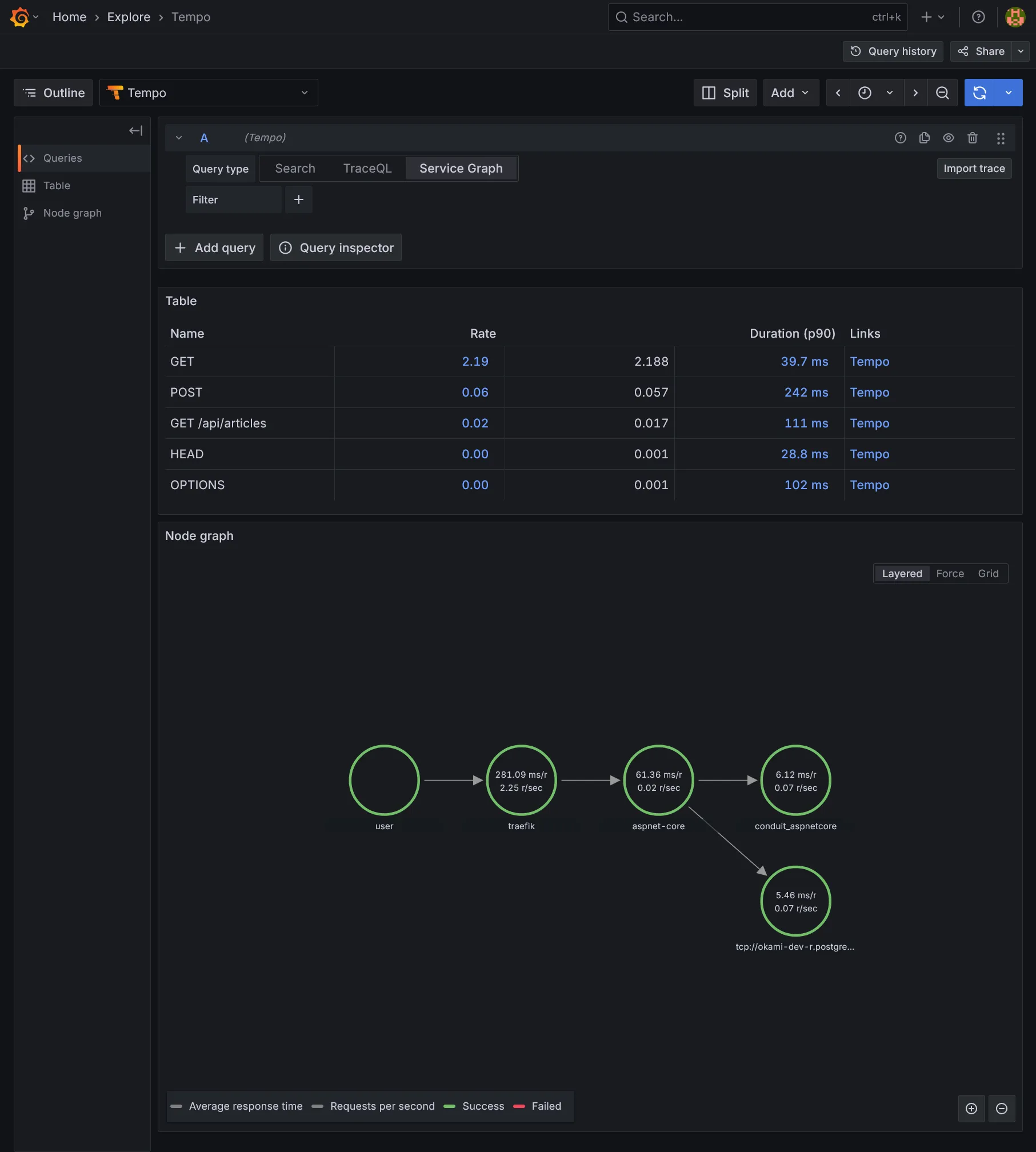Delete query A with the trash icon
This screenshot has height=1152, width=1036.
[x=973, y=138]
